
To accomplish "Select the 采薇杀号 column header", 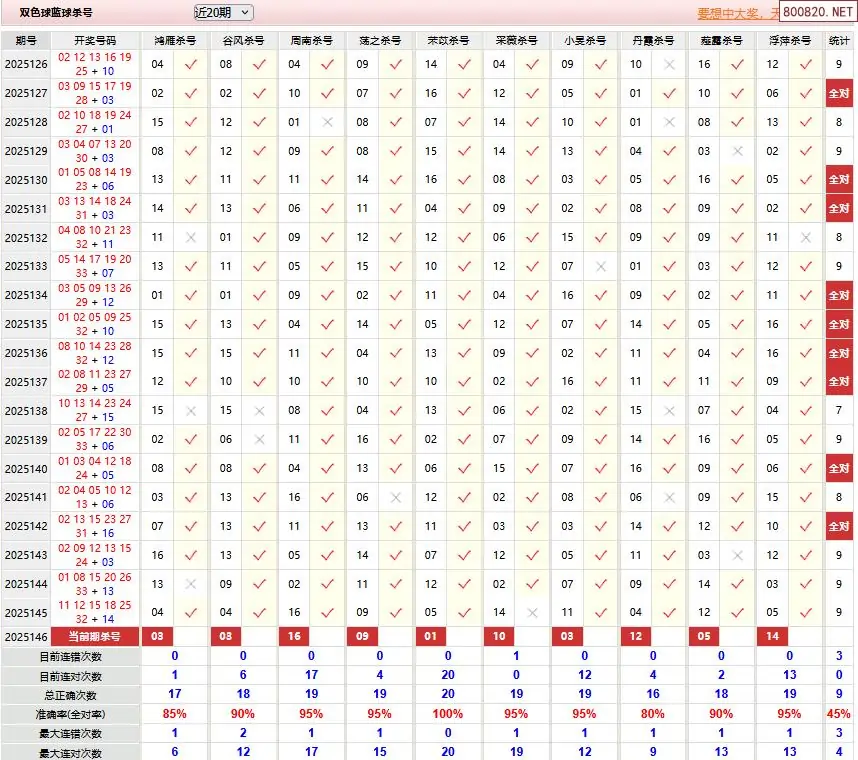I will tap(516, 40).
